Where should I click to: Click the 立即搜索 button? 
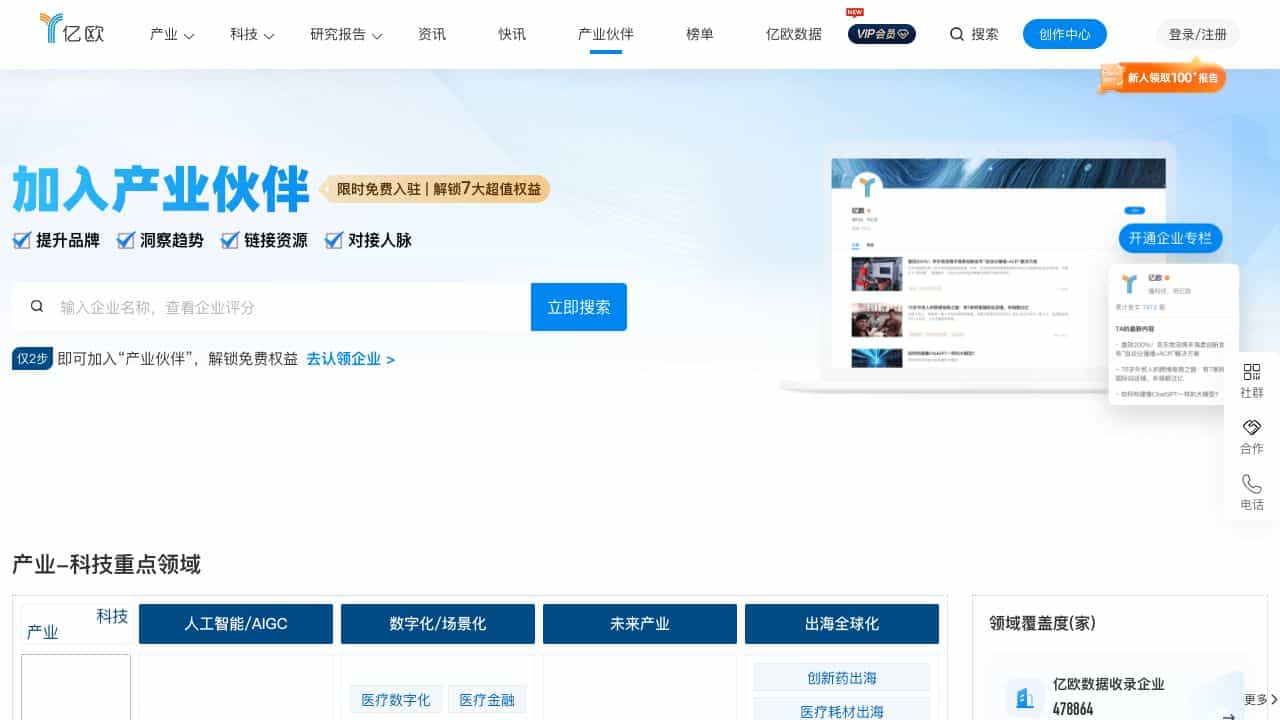coord(579,307)
